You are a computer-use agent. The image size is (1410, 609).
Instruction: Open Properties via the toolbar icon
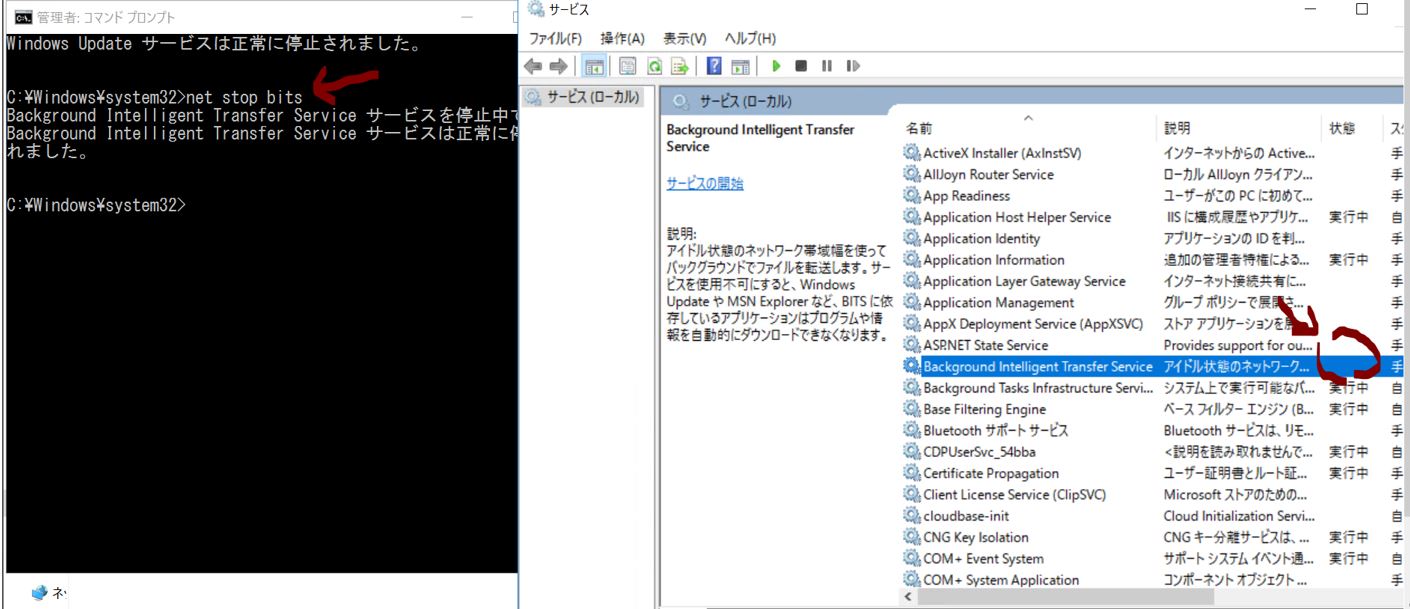[628, 66]
